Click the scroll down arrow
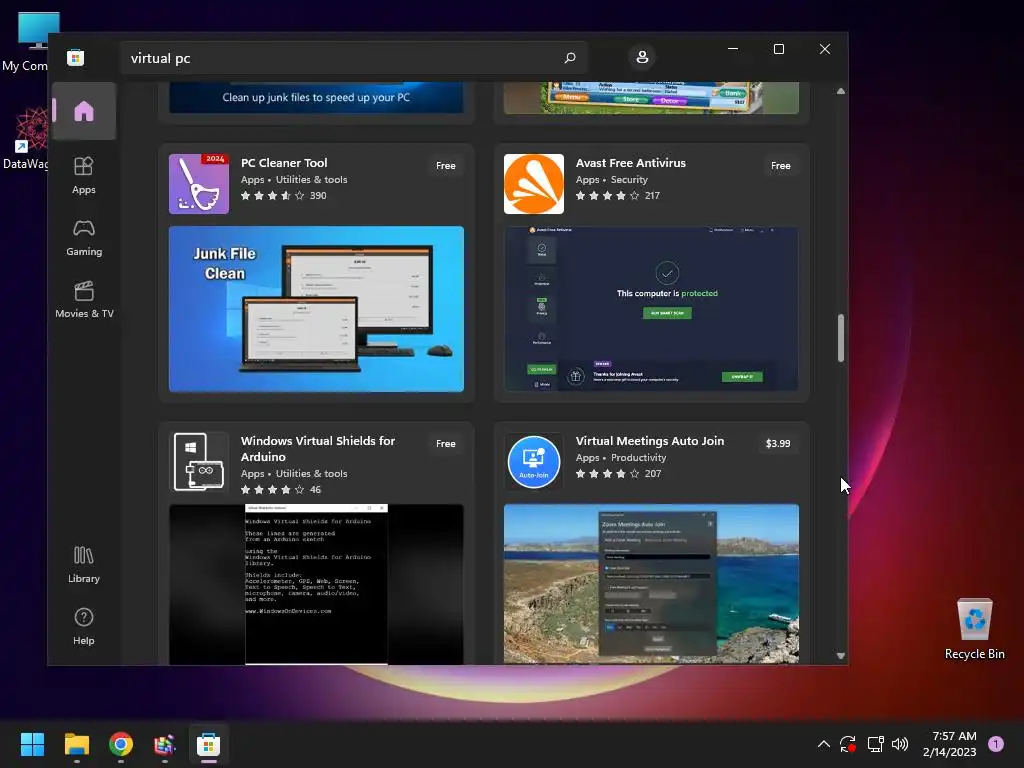 pos(840,656)
